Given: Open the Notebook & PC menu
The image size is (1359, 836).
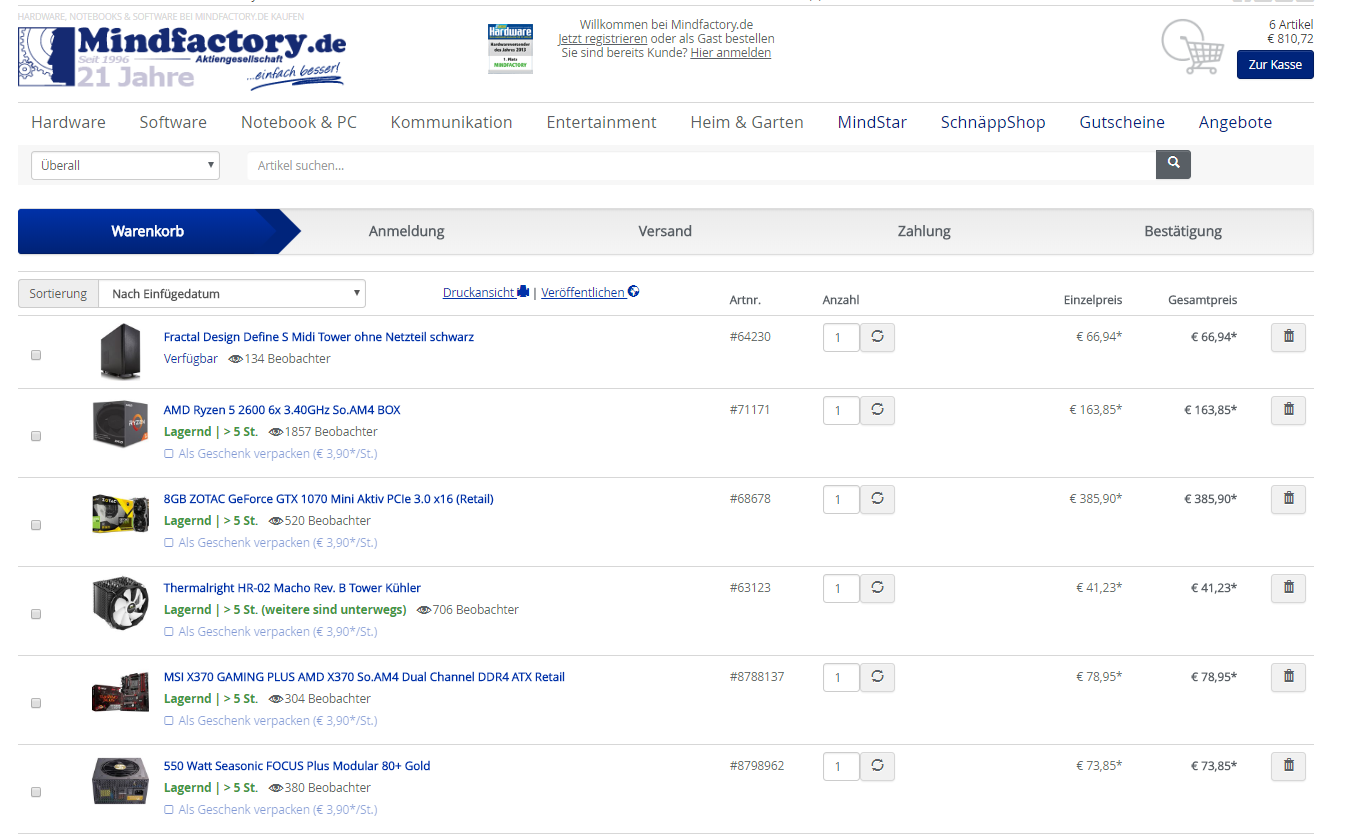Looking at the screenshot, I should 299,122.
